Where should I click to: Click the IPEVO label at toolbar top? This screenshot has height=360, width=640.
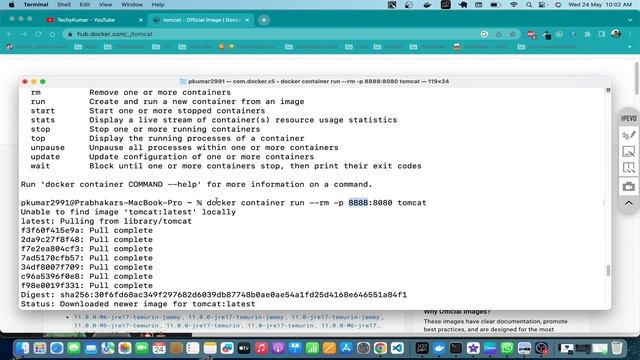tap(629, 118)
